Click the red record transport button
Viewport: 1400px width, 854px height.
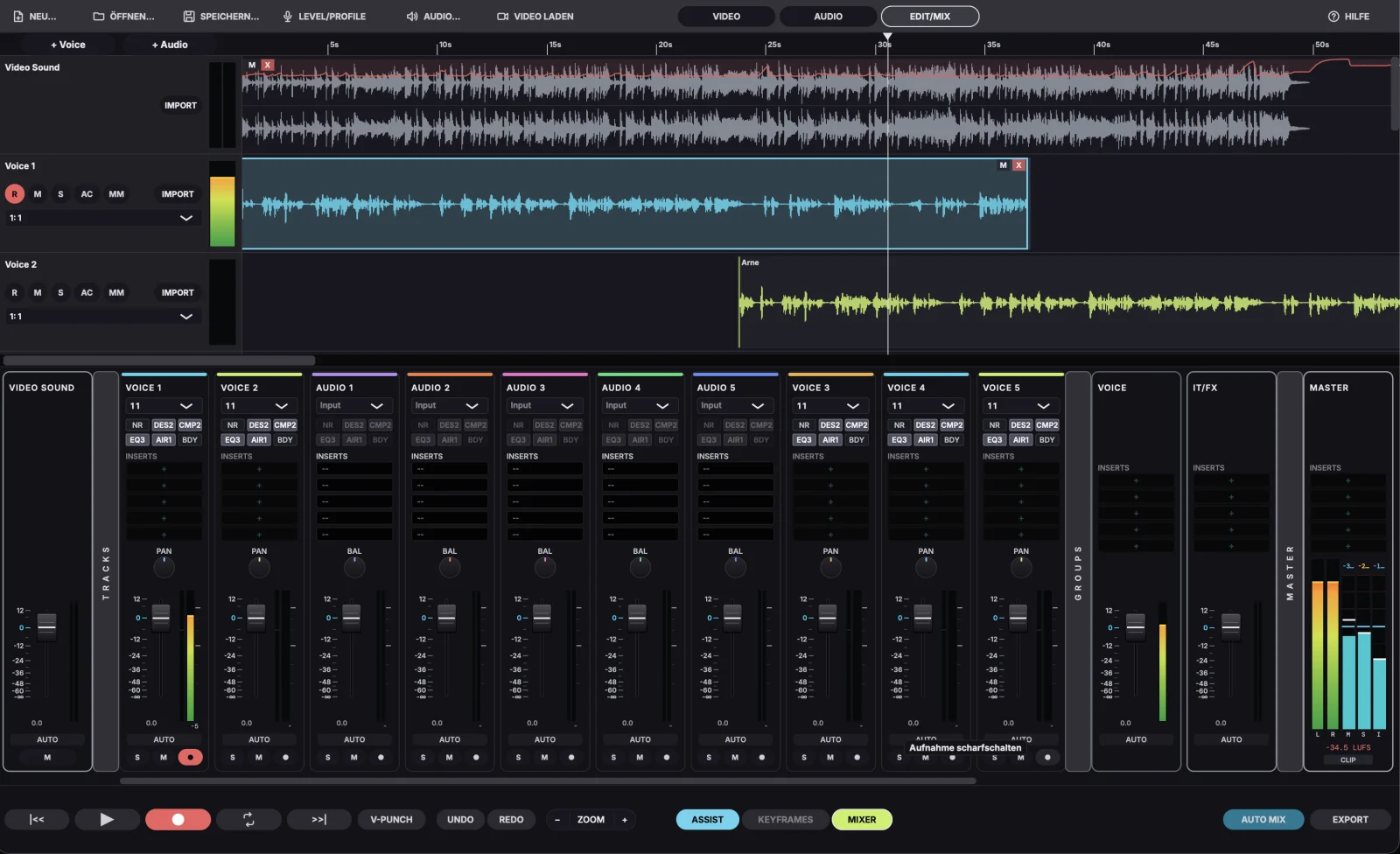pos(178,820)
